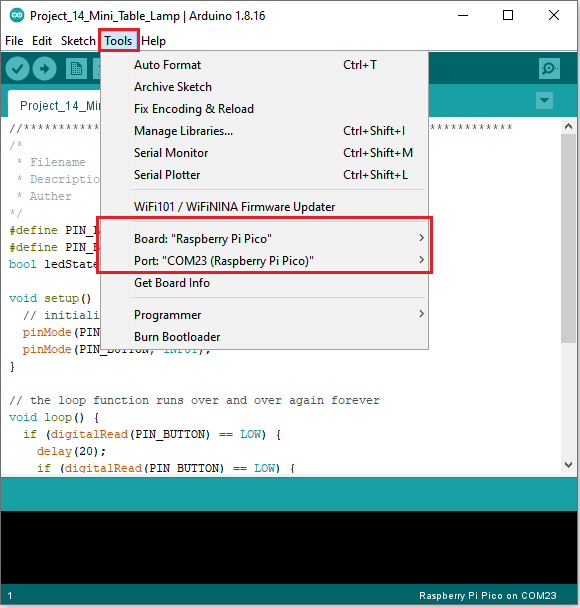Viewport: 580px width, 608px height.
Task: Click the New sketch page icon
Action: [76, 69]
